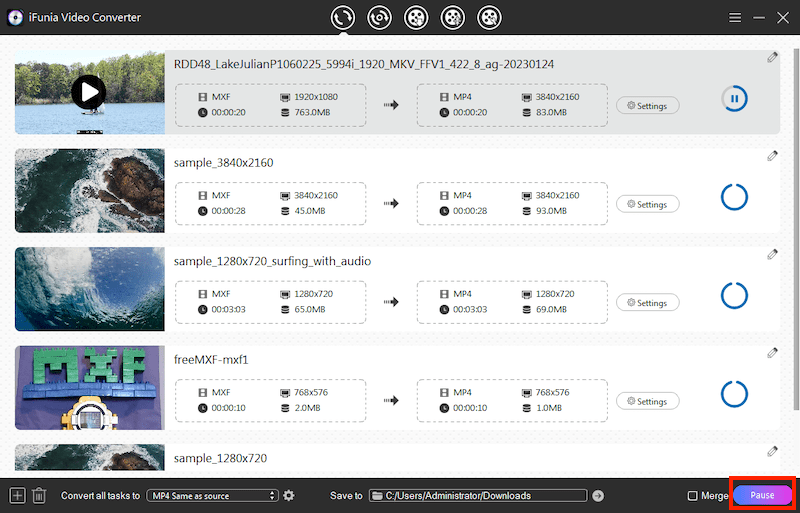Play the RDD48_LakeJulian video thumbnail preview
800x513 pixels.
(x=89, y=93)
